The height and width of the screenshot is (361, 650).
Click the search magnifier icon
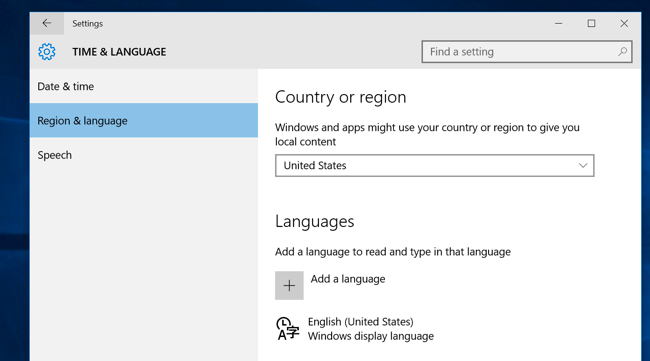point(622,51)
